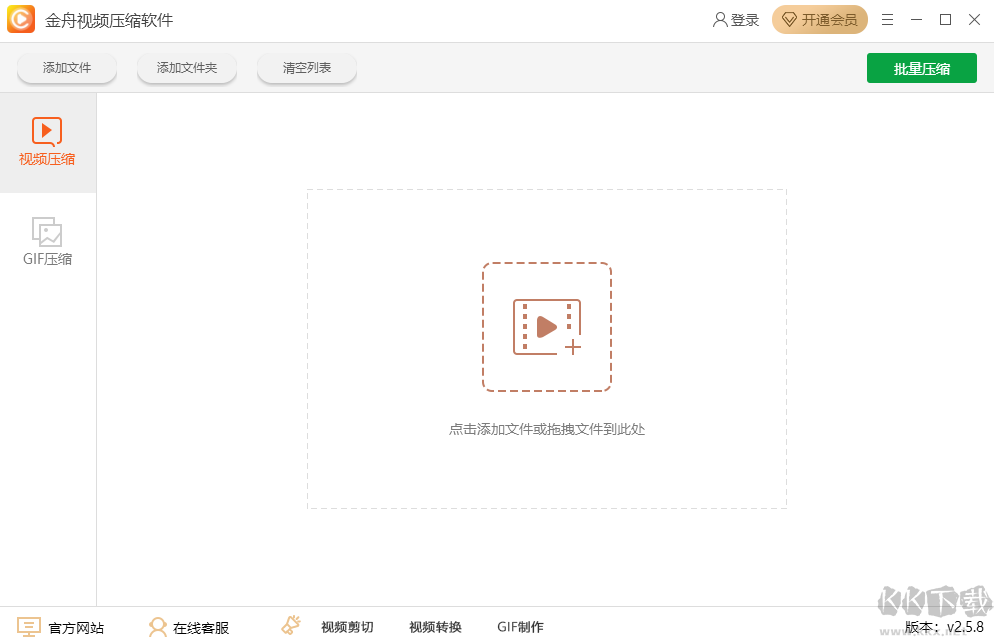Click the app logo icon top left
The height and width of the screenshot is (638, 994).
pyautogui.click(x=21, y=19)
